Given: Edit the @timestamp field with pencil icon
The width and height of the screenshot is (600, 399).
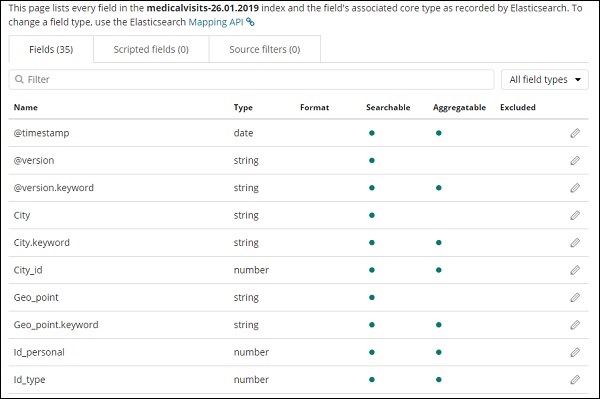Looking at the screenshot, I should click(x=575, y=133).
